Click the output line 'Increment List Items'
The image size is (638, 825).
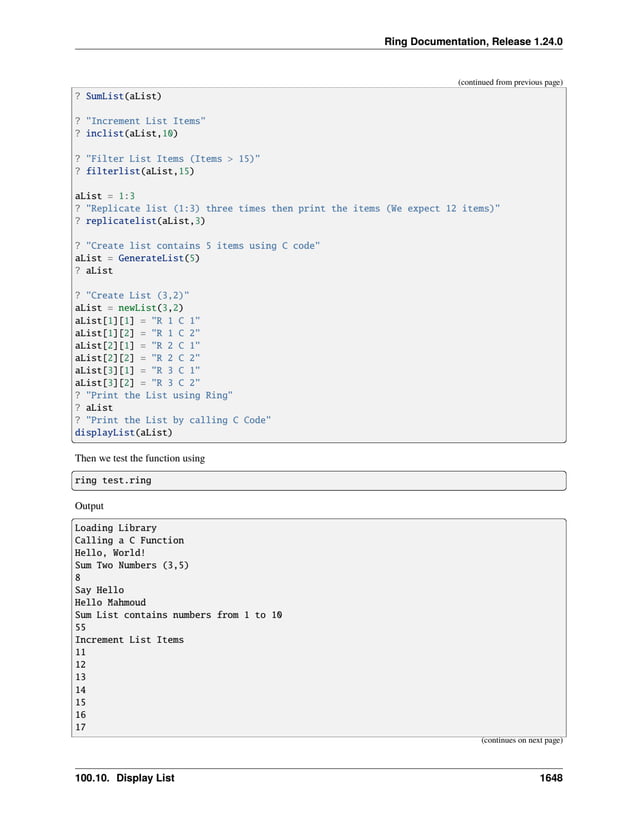129,640
